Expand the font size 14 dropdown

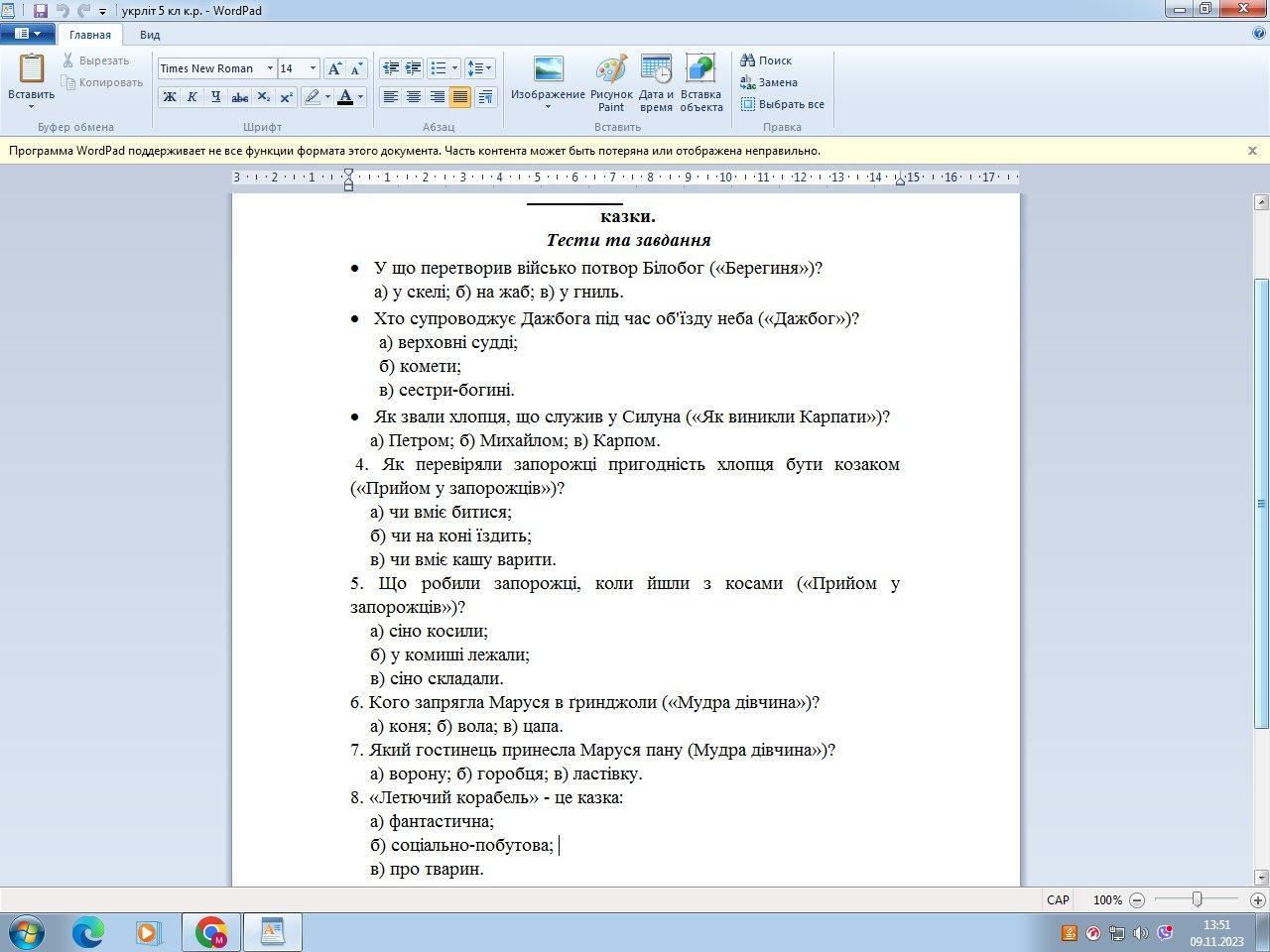point(313,68)
